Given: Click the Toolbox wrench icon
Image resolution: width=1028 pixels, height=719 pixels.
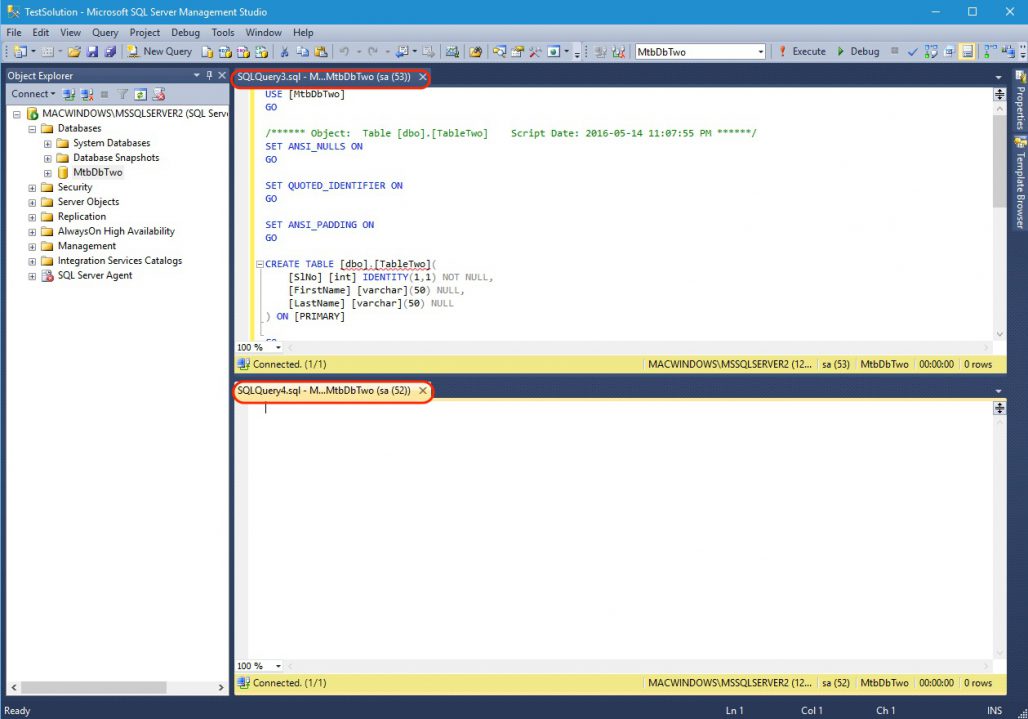Looking at the screenshot, I should (535, 52).
